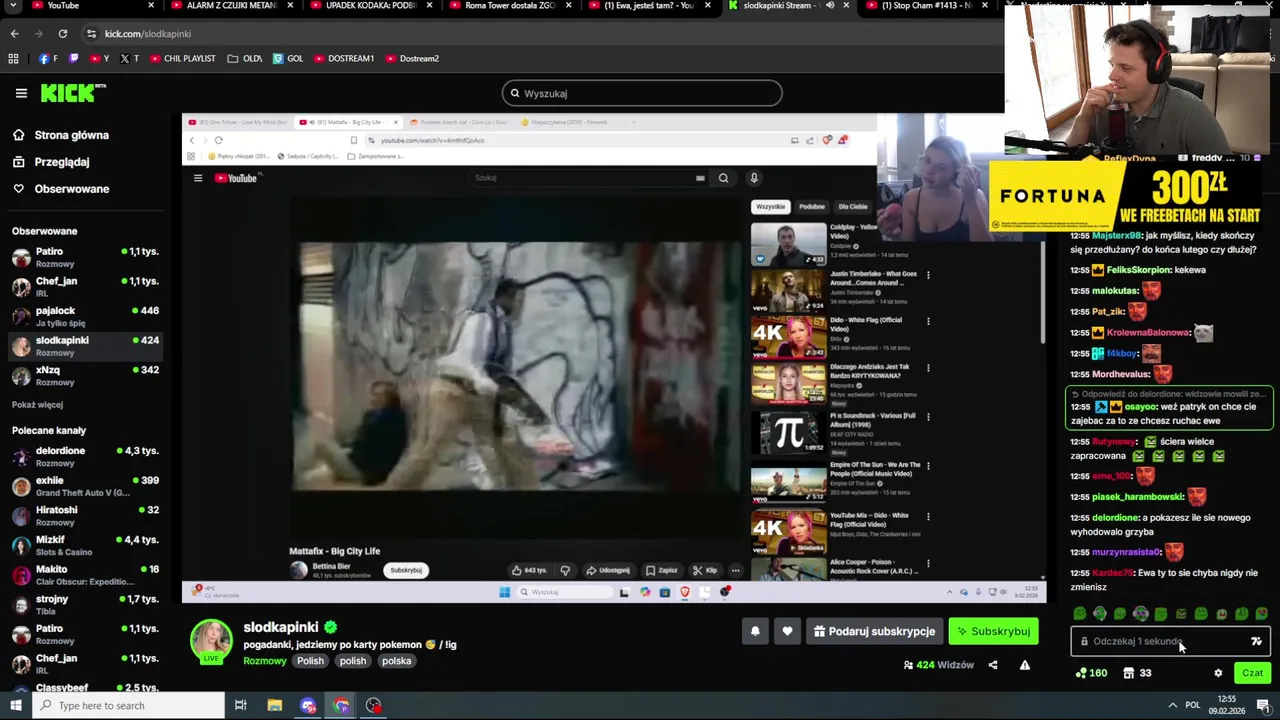Click the Polish tag under the stream title
Image resolution: width=1280 pixels, height=720 pixels.
click(x=310, y=661)
